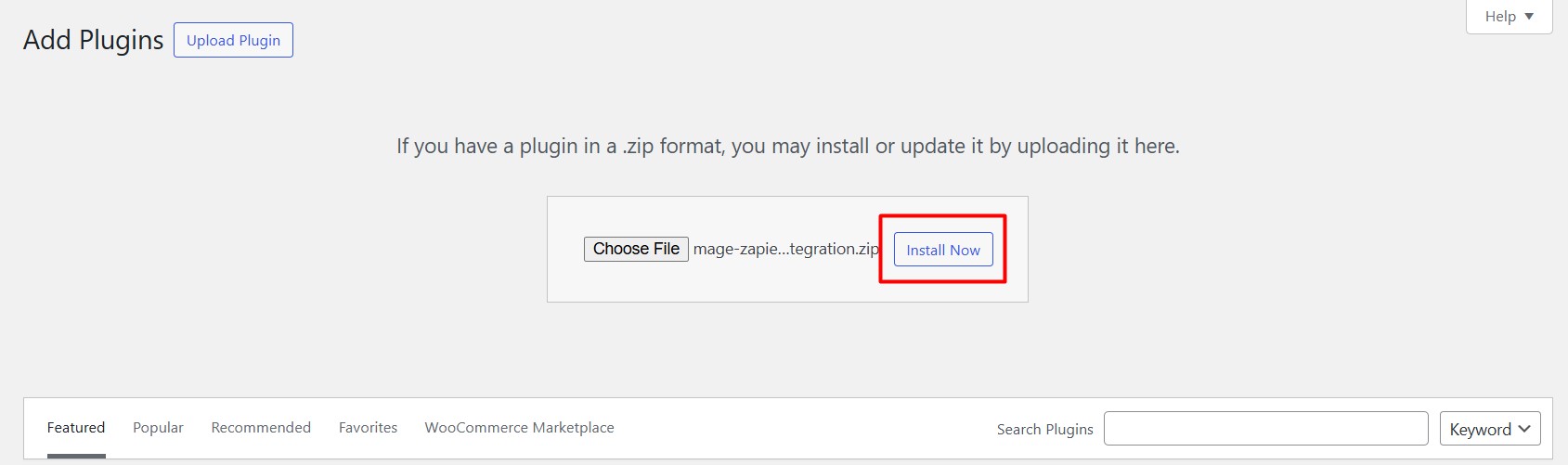Switch to the Featured tab
This screenshot has height=465, width=1568.
coord(76,428)
